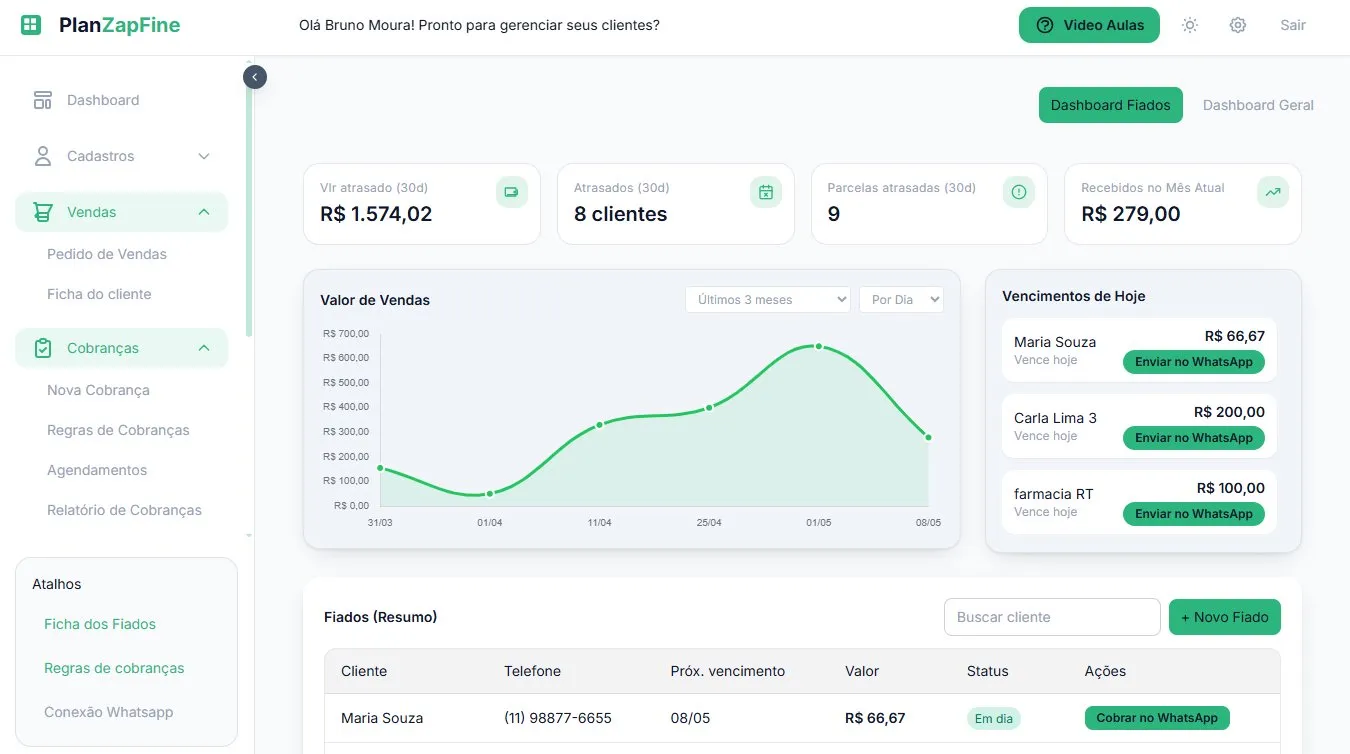Click the Recebidos trending-up icon
The height and width of the screenshot is (754, 1350).
[1273, 192]
